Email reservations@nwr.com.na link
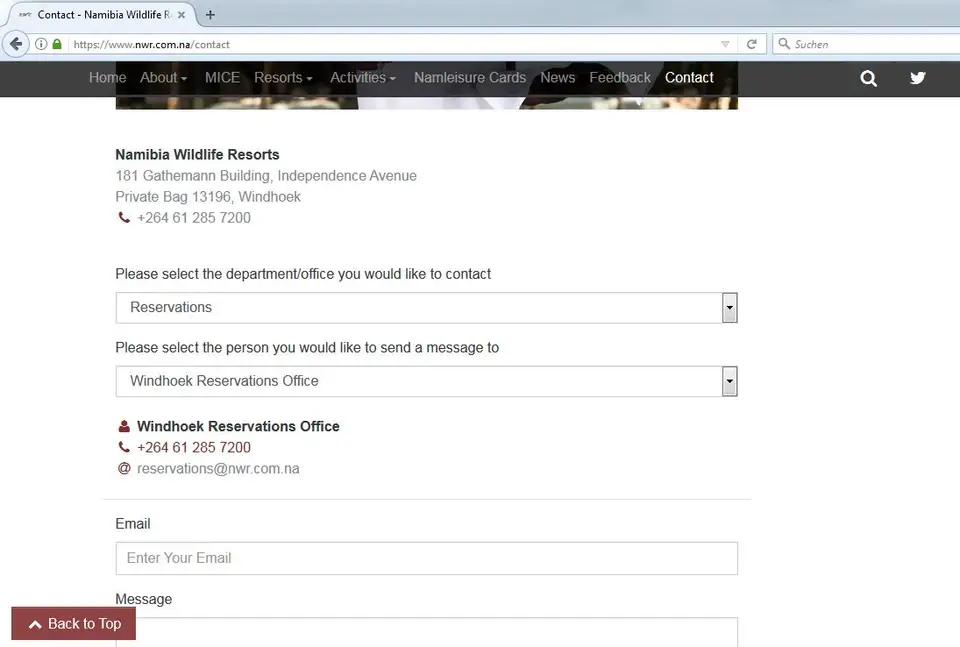This screenshot has width=960, height=647. 218,468
